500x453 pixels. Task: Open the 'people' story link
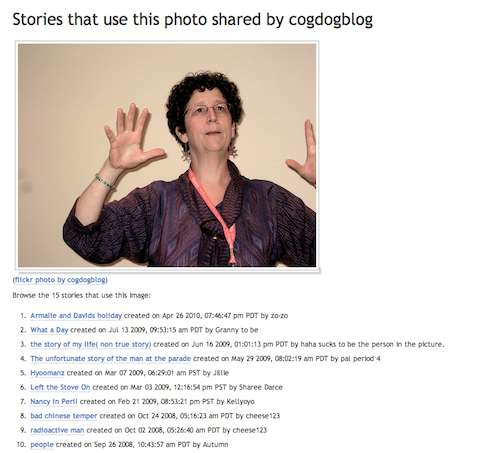click(x=42, y=445)
